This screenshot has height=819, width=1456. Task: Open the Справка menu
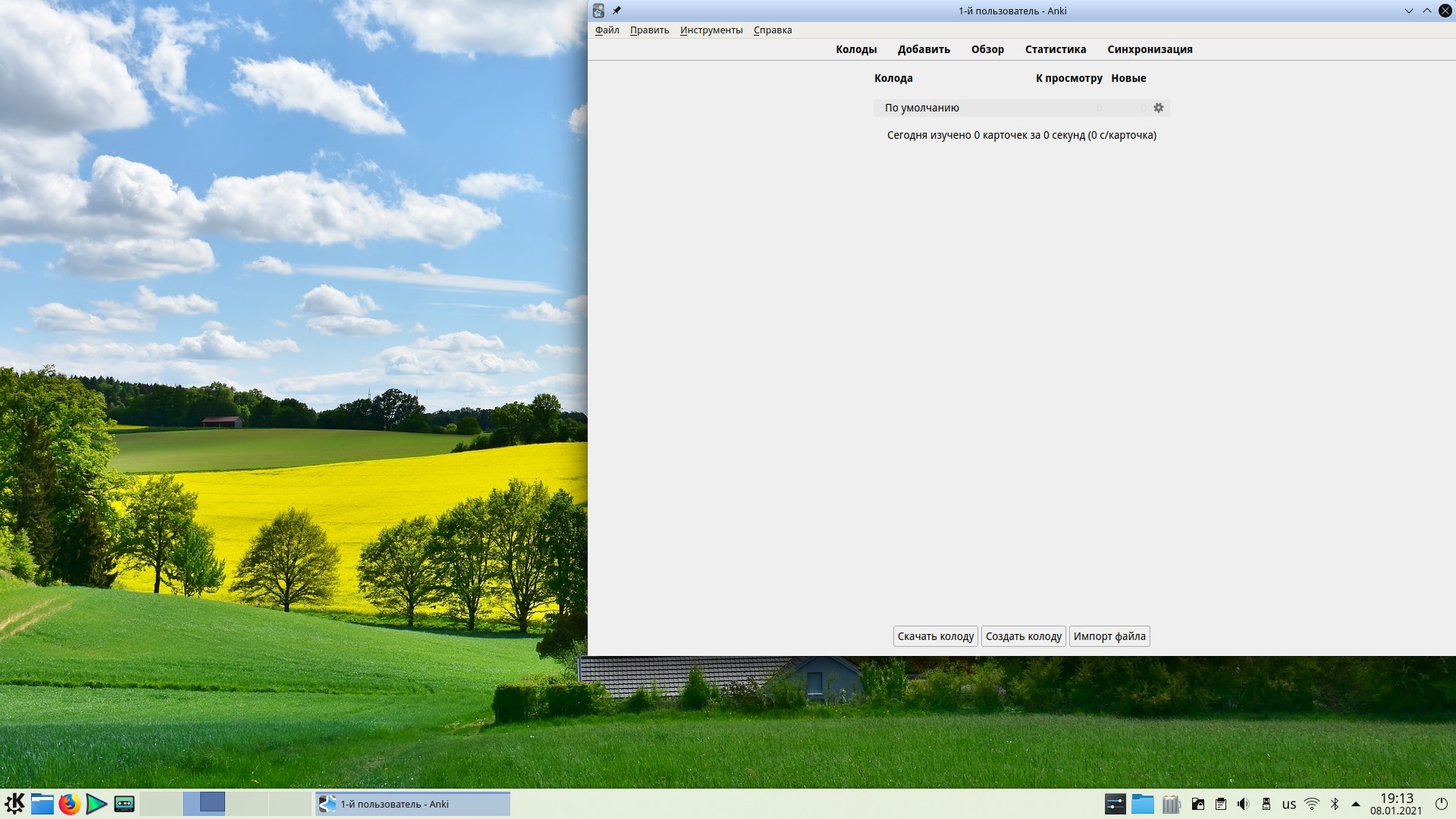(773, 30)
